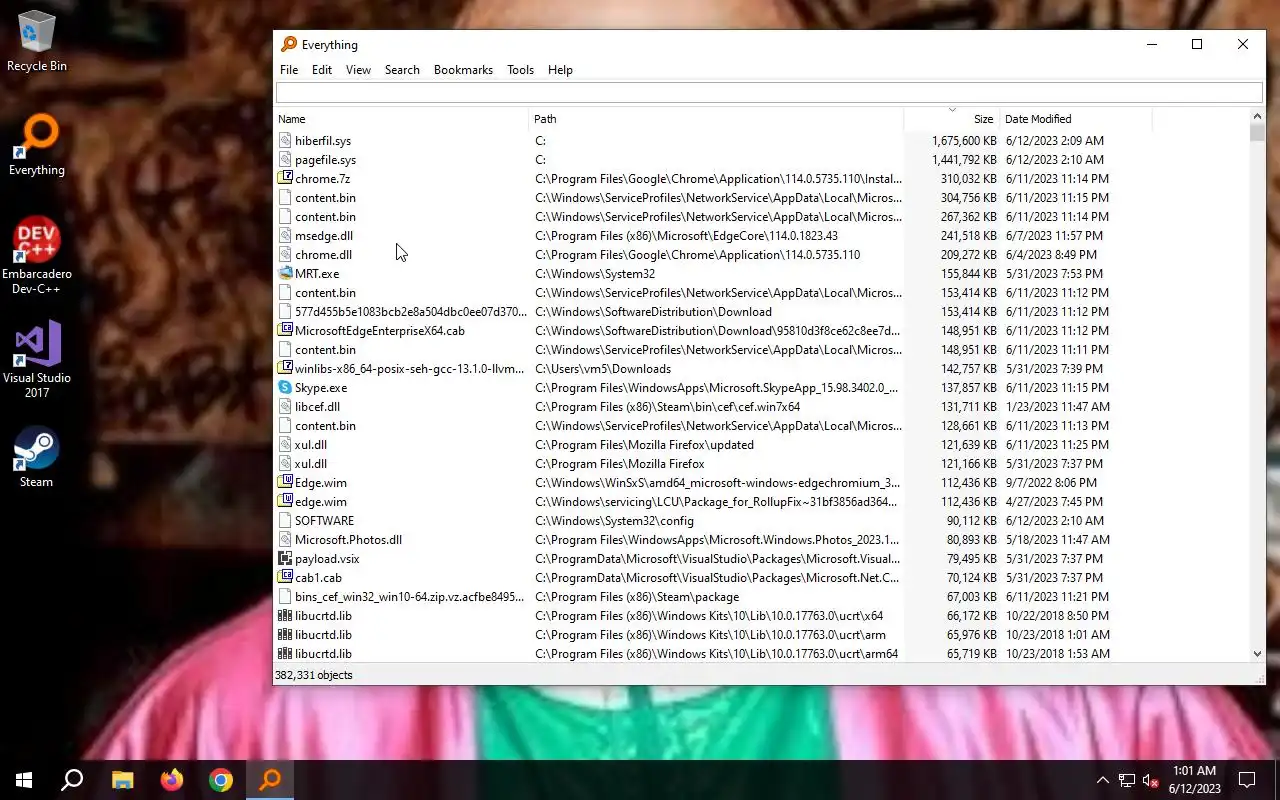Click the MRT.exe application icon
Image resolution: width=1280 pixels, height=800 pixels.
coord(285,274)
